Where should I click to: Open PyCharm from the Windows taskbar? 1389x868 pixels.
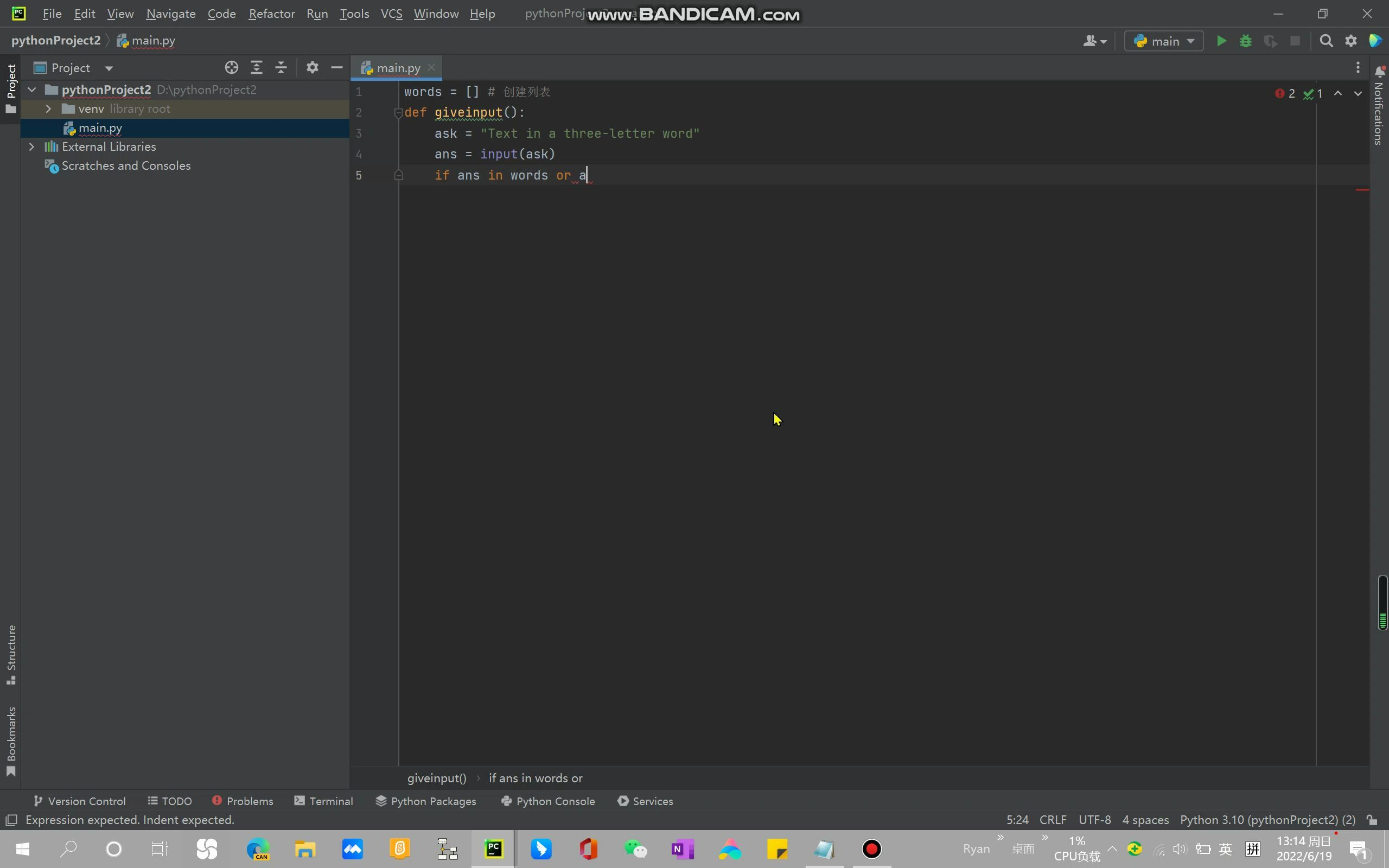click(494, 849)
